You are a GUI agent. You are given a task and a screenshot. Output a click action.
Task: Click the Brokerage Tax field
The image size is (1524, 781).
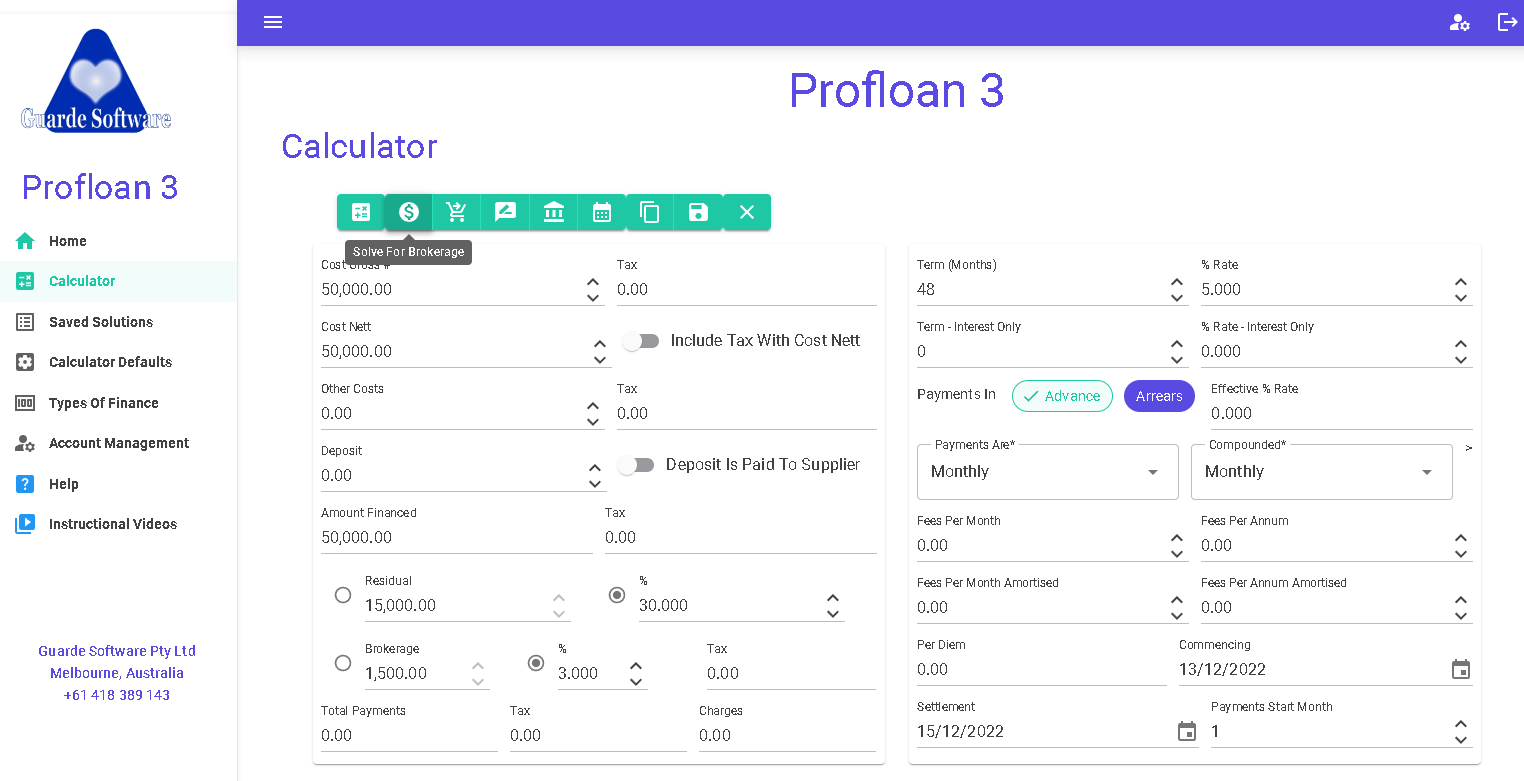pyautogui.click(x=791, y=674)
